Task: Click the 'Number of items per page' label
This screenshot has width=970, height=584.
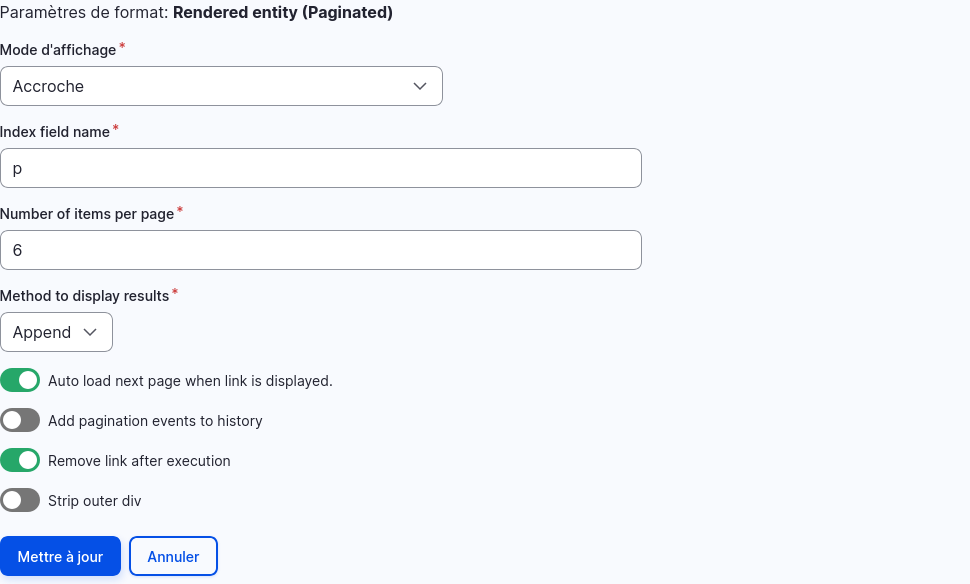Action: (x=87, y=214)
